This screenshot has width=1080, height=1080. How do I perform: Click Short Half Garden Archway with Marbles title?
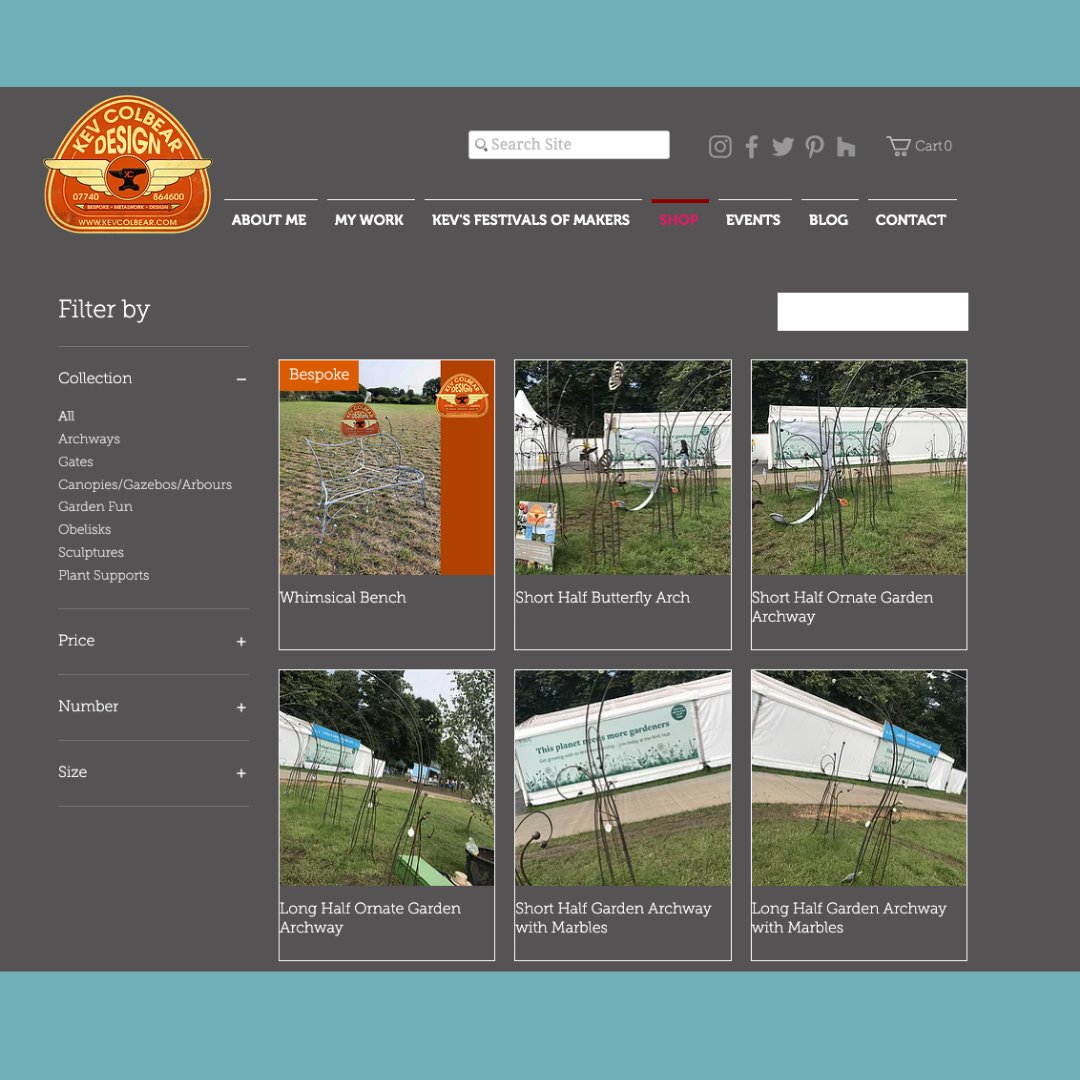click(x=613, y=917)
